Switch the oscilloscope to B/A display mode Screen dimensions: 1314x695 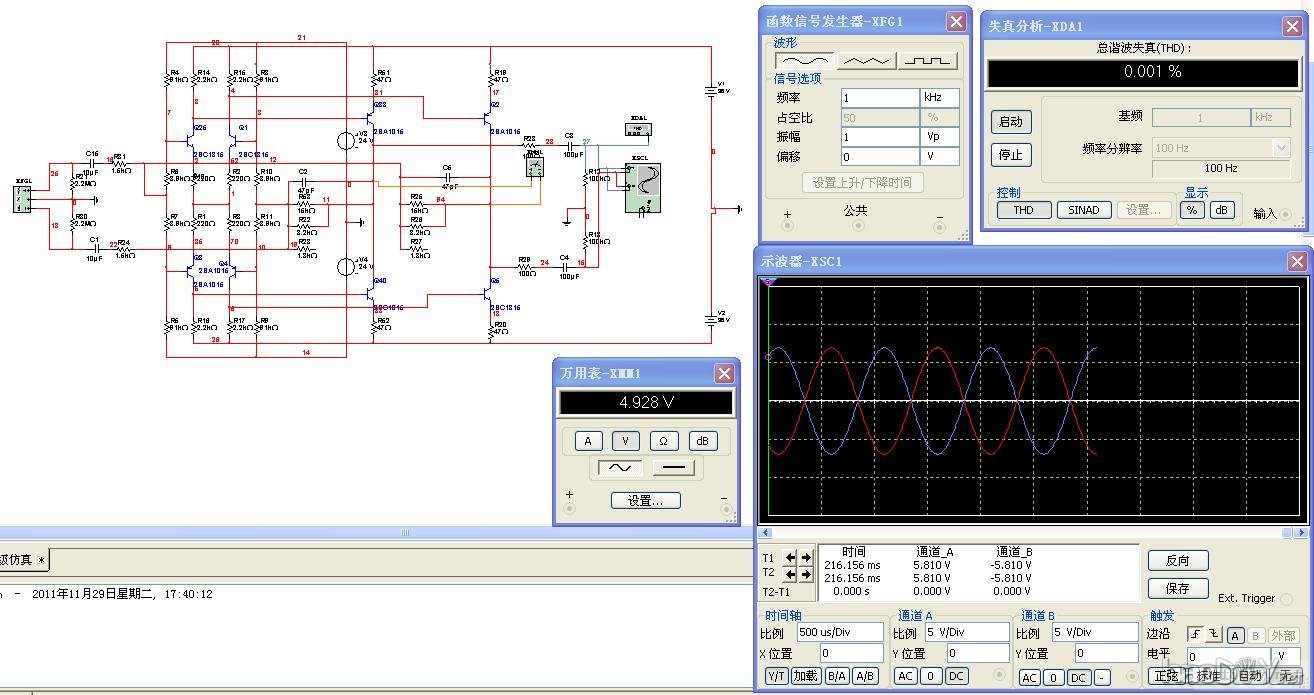[x=836, y=676]
